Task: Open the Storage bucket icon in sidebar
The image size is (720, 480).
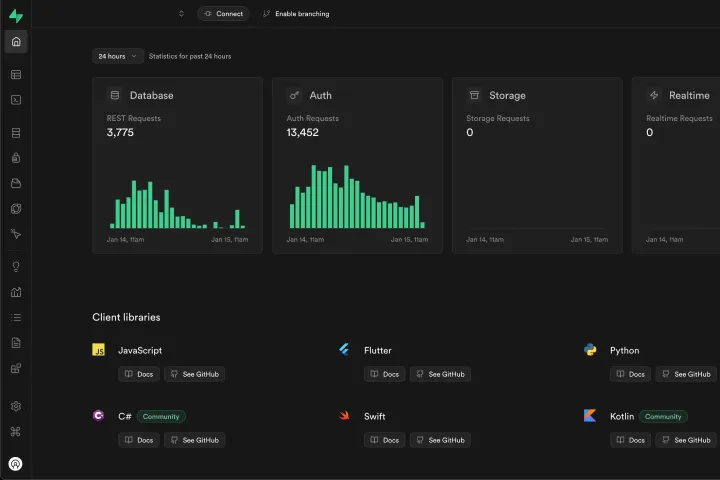Action: [x=16, y=183]
